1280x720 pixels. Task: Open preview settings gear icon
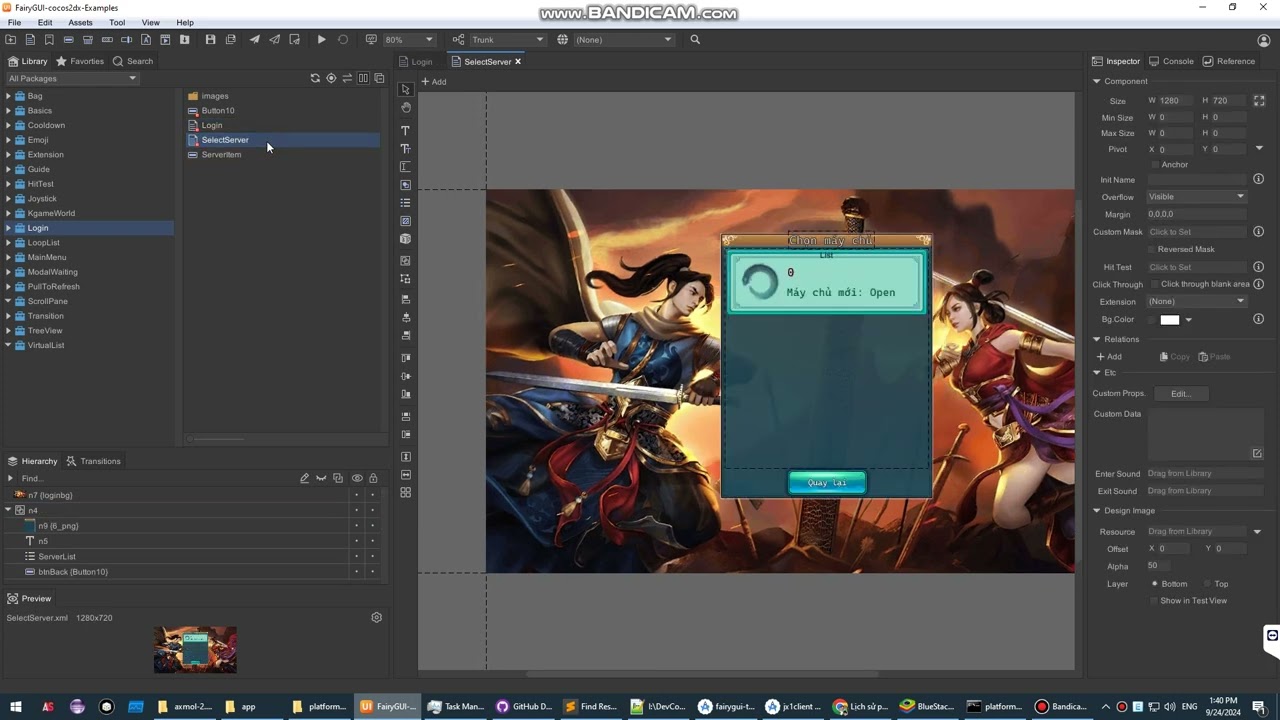[x=377, y=618]
